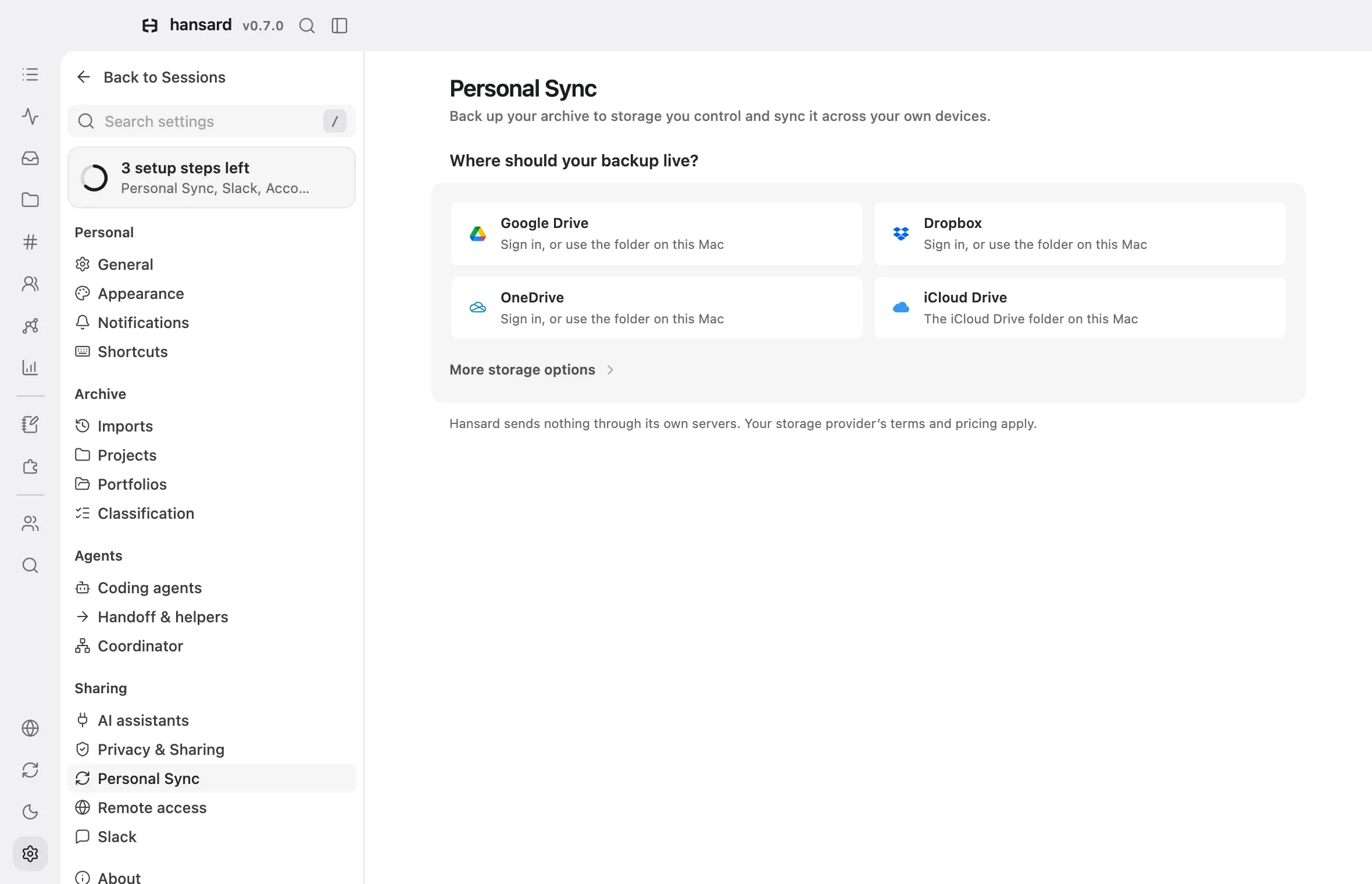
Task: Open Coding agents settings
Action: (x=212, y=588)
